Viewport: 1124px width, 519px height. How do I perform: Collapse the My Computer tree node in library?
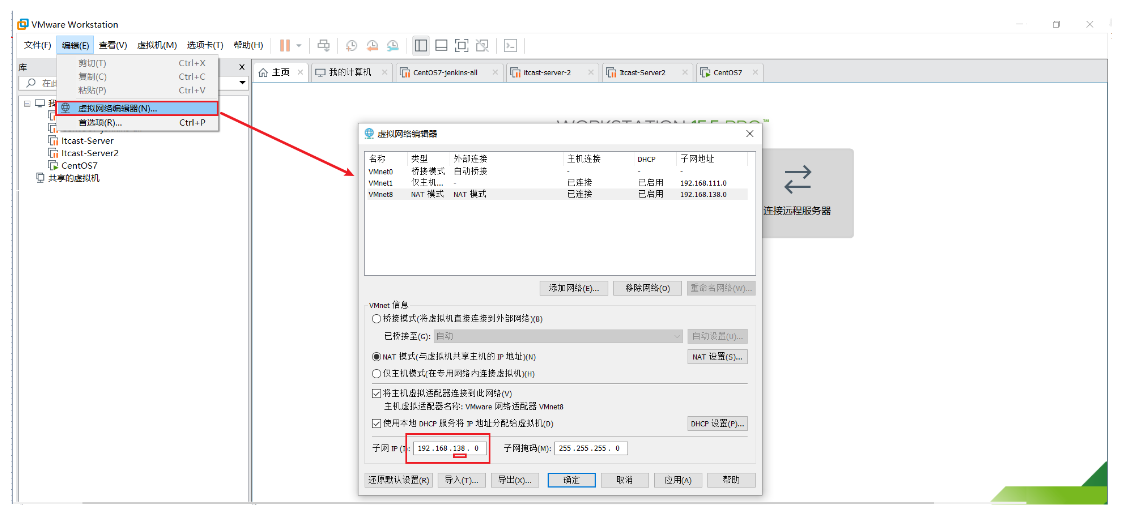27,103
